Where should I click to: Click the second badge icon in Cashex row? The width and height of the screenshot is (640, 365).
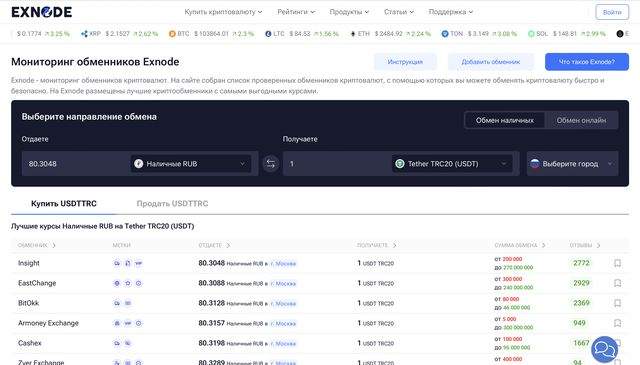point(128,343)
